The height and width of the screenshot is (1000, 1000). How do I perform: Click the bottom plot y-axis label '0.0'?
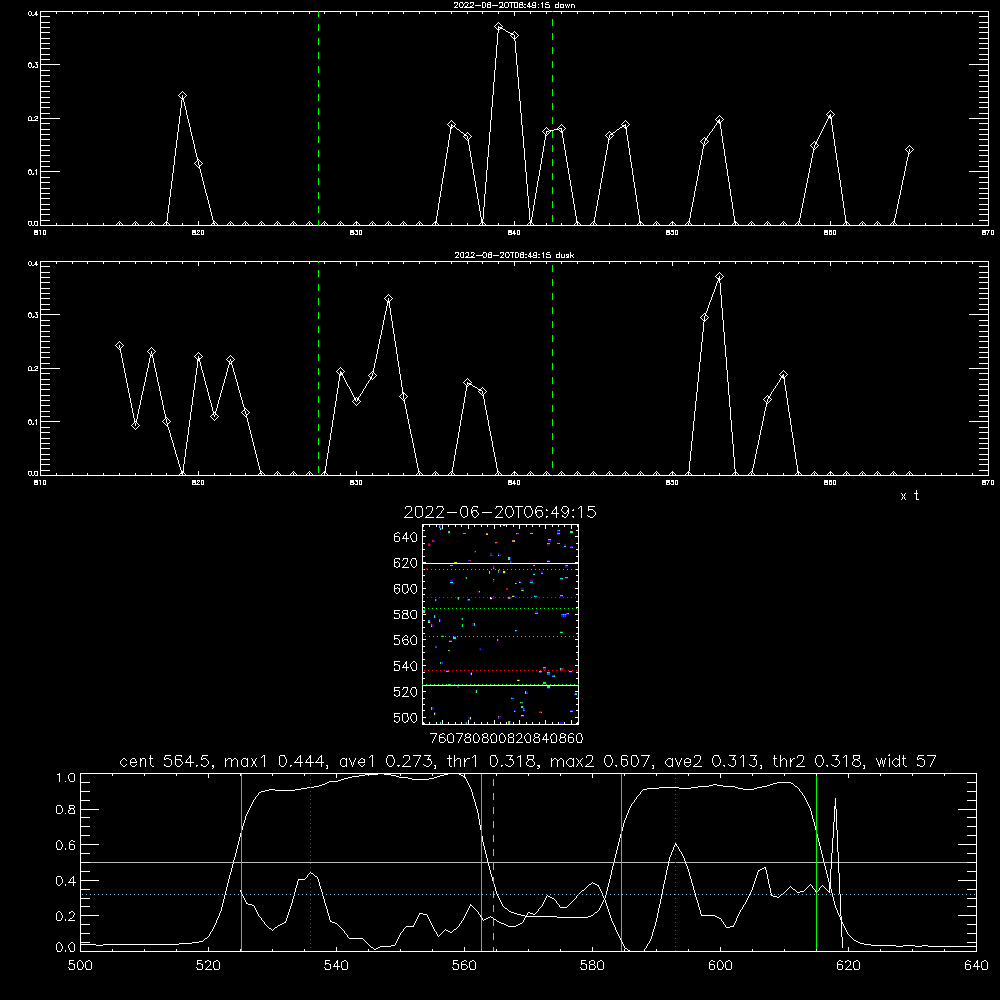(x=66, y=948)
